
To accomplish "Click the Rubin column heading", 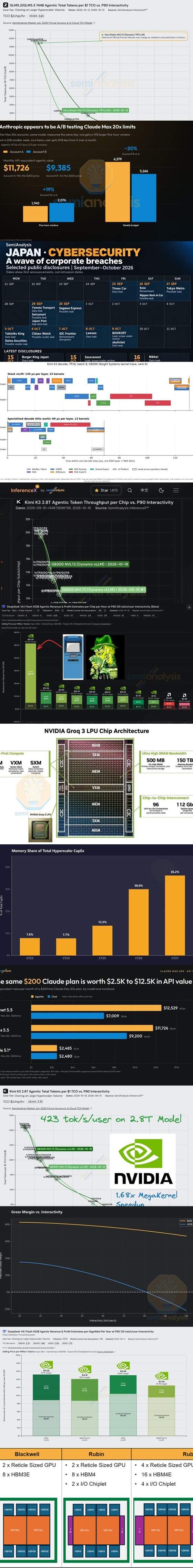I will [96, 1454].
